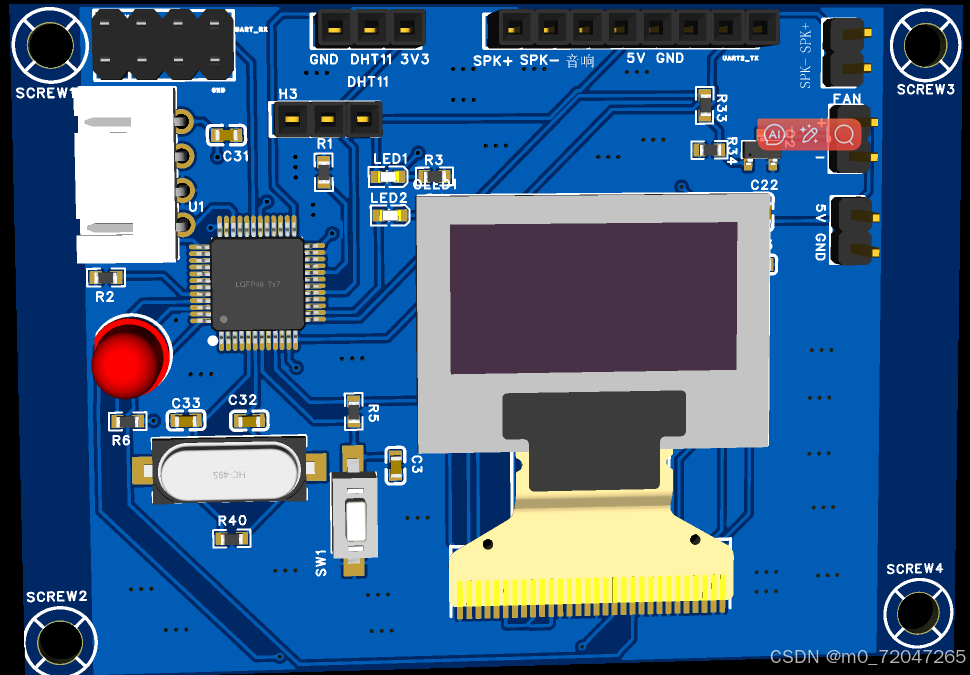Select the OLED display module
The width and height of the screenshot is (970, 675).
pyautogui.click(x=592, y=295)
